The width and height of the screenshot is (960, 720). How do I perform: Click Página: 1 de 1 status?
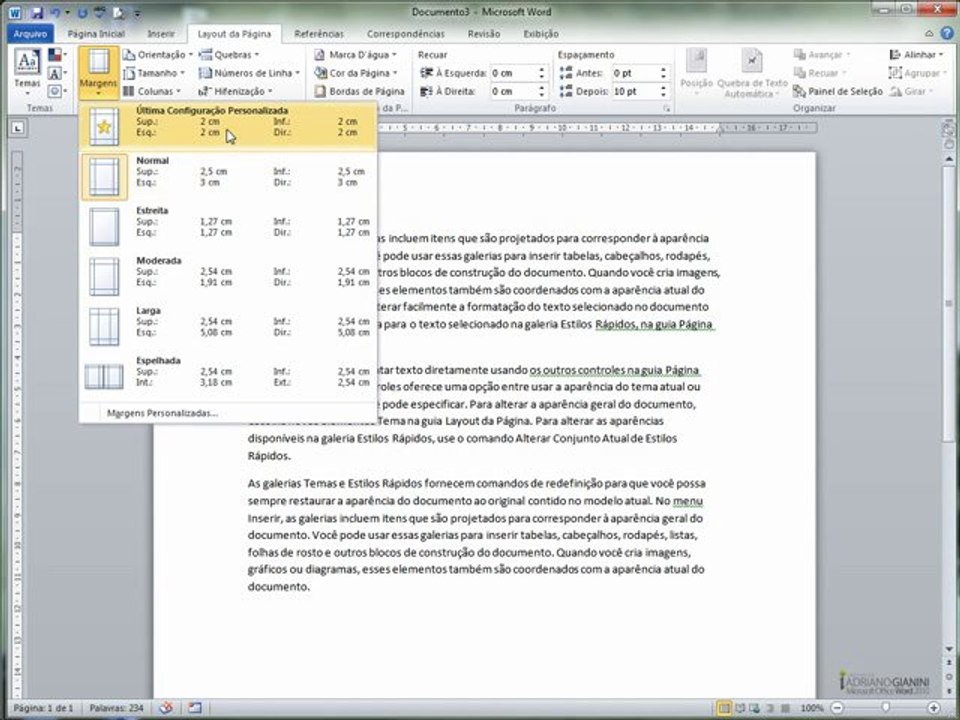(x=43, y=708)
